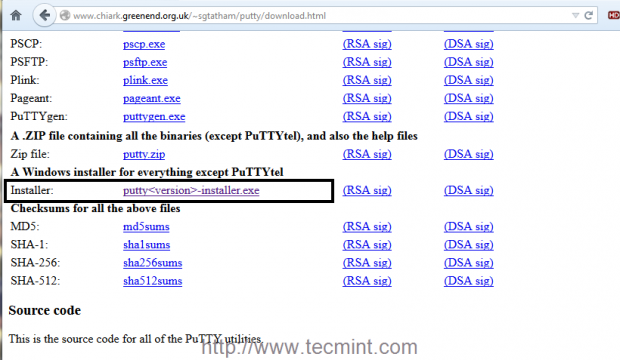Download putty<version>-installer.exe
Image resolution: width=620 pixels, height=360 pixels.
191,190
